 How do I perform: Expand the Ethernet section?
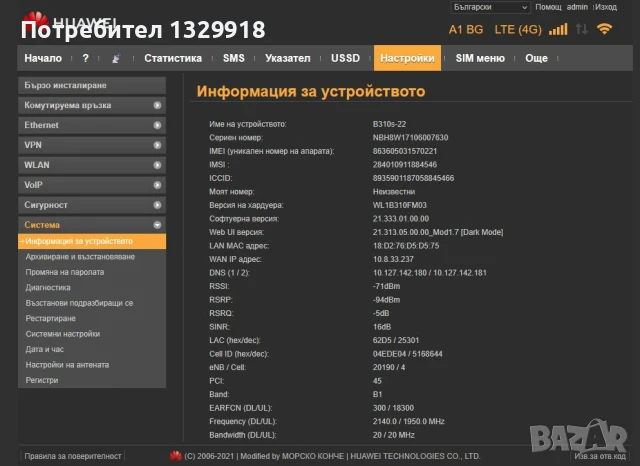(92, 125)
